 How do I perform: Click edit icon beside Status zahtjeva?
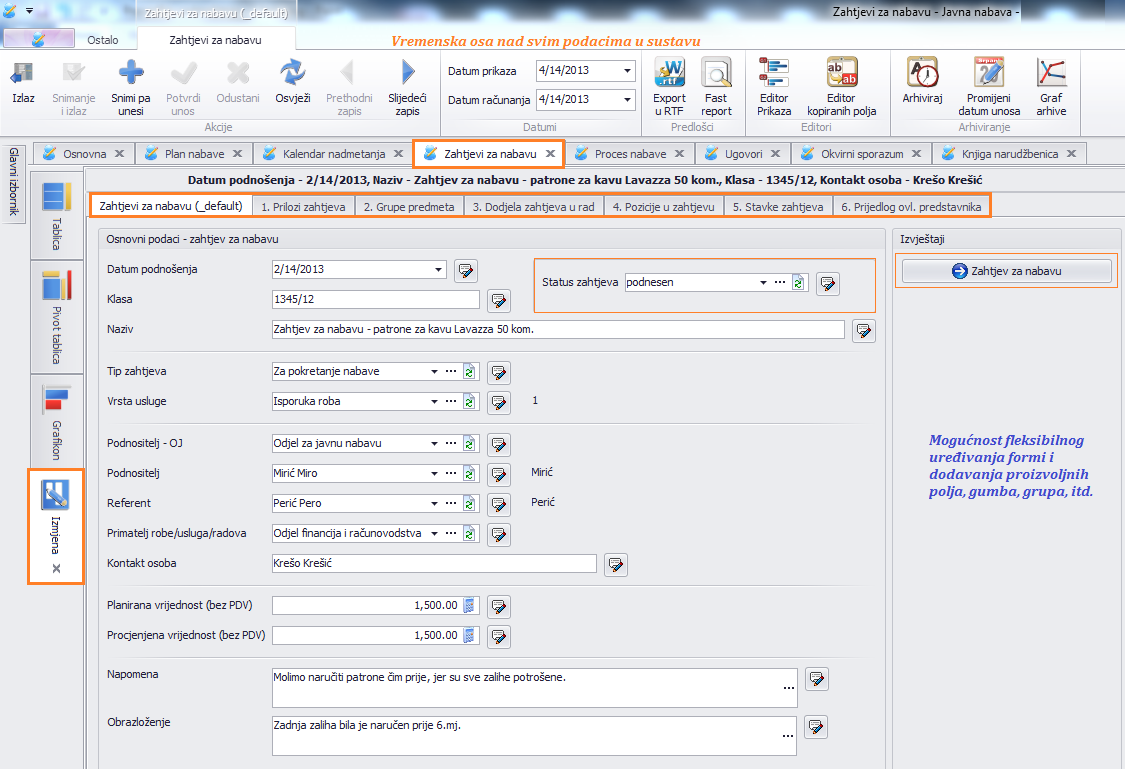828,283
